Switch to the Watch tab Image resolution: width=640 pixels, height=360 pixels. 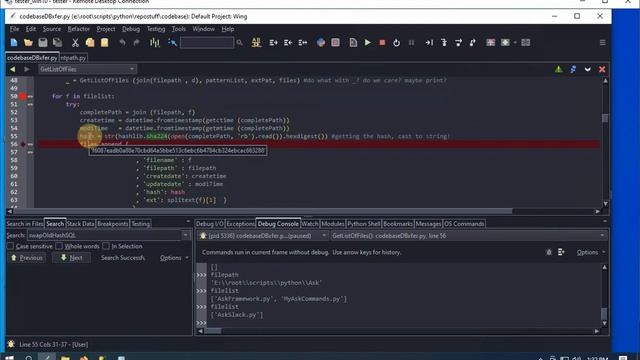coord(310,224)
